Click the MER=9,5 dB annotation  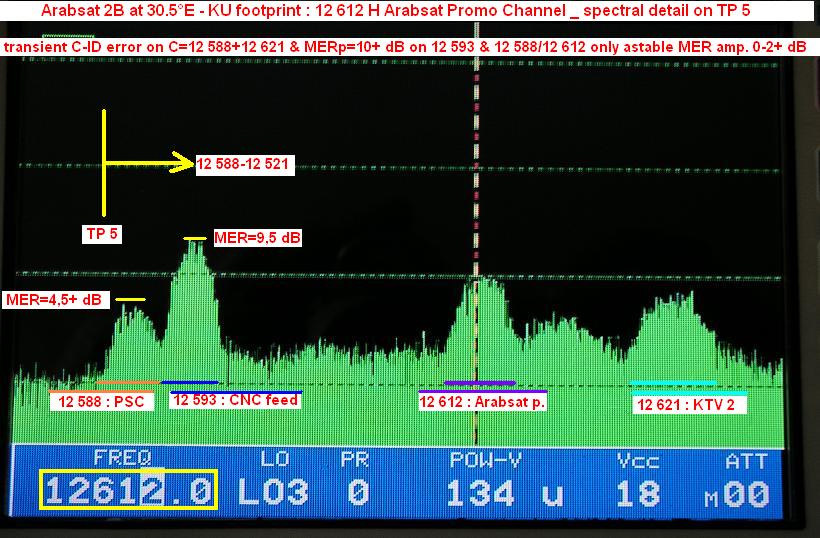257,238
